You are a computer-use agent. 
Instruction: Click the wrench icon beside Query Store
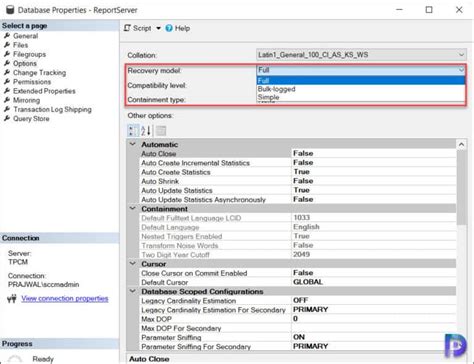pyautogui.click(x=7, y=118)
